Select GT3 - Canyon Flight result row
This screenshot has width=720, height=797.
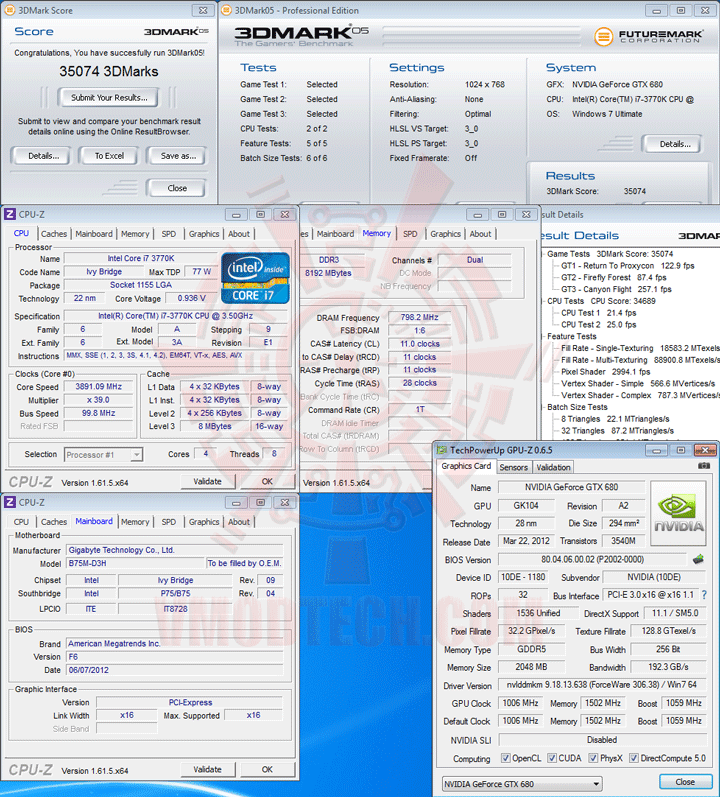pyautogui.click(x=616, y=289)
